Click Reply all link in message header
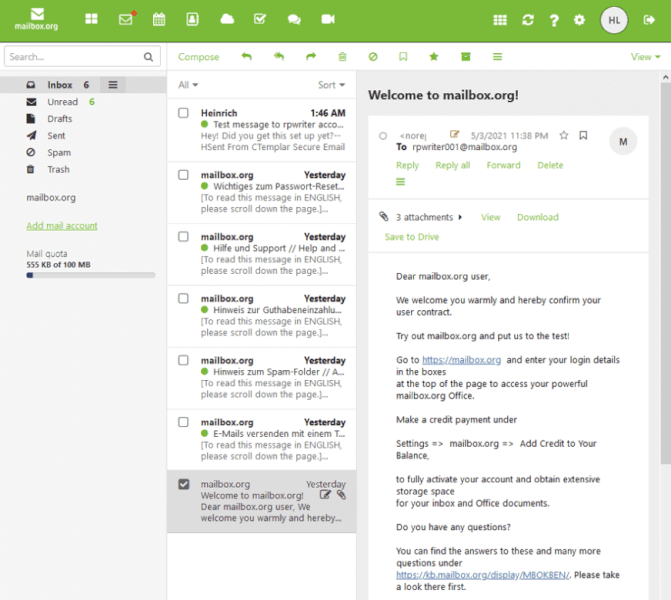671x600 pixels. pyautogui.click(x=453, y=165)
